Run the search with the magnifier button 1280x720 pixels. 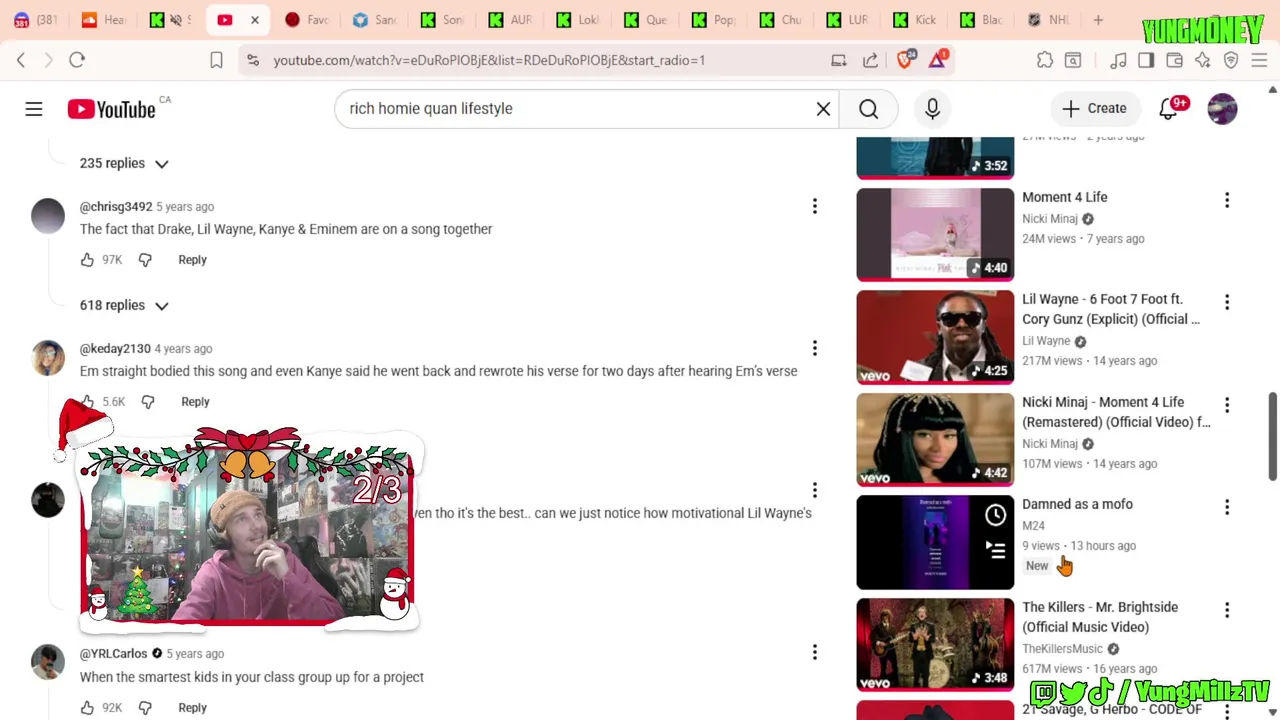[868, 109]
